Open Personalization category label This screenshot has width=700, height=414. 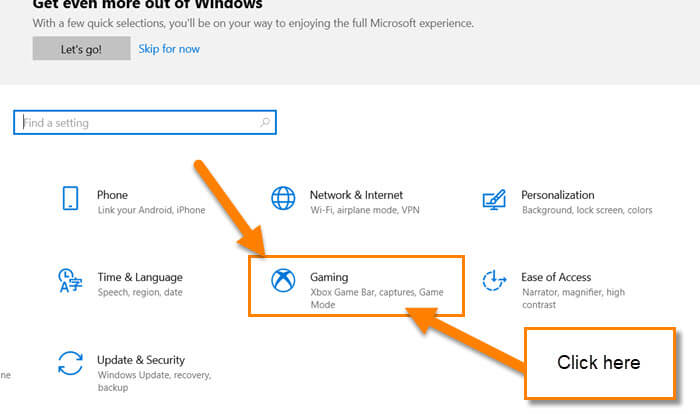(558, 195)
